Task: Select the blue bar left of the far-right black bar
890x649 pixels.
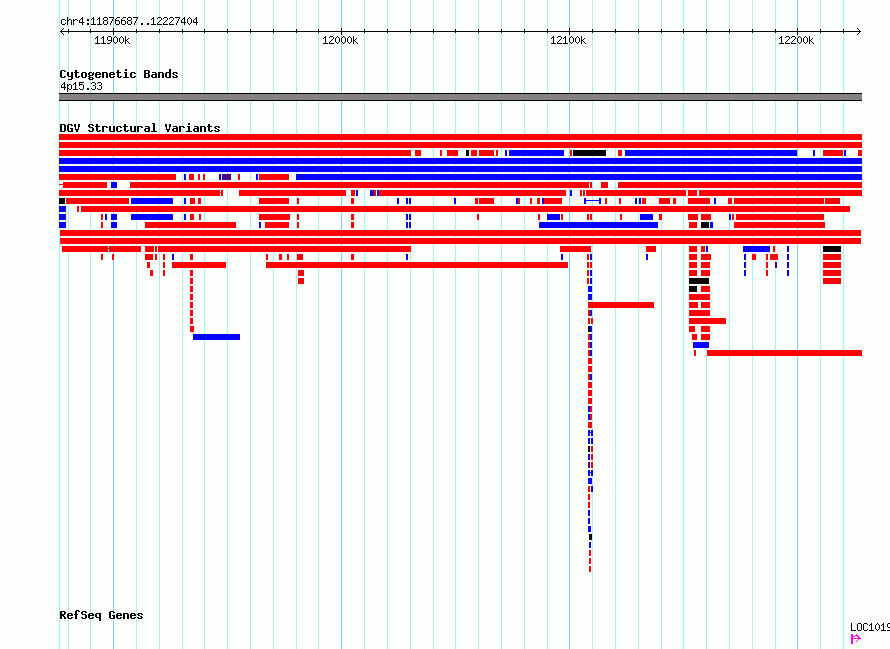Action: 756,249
